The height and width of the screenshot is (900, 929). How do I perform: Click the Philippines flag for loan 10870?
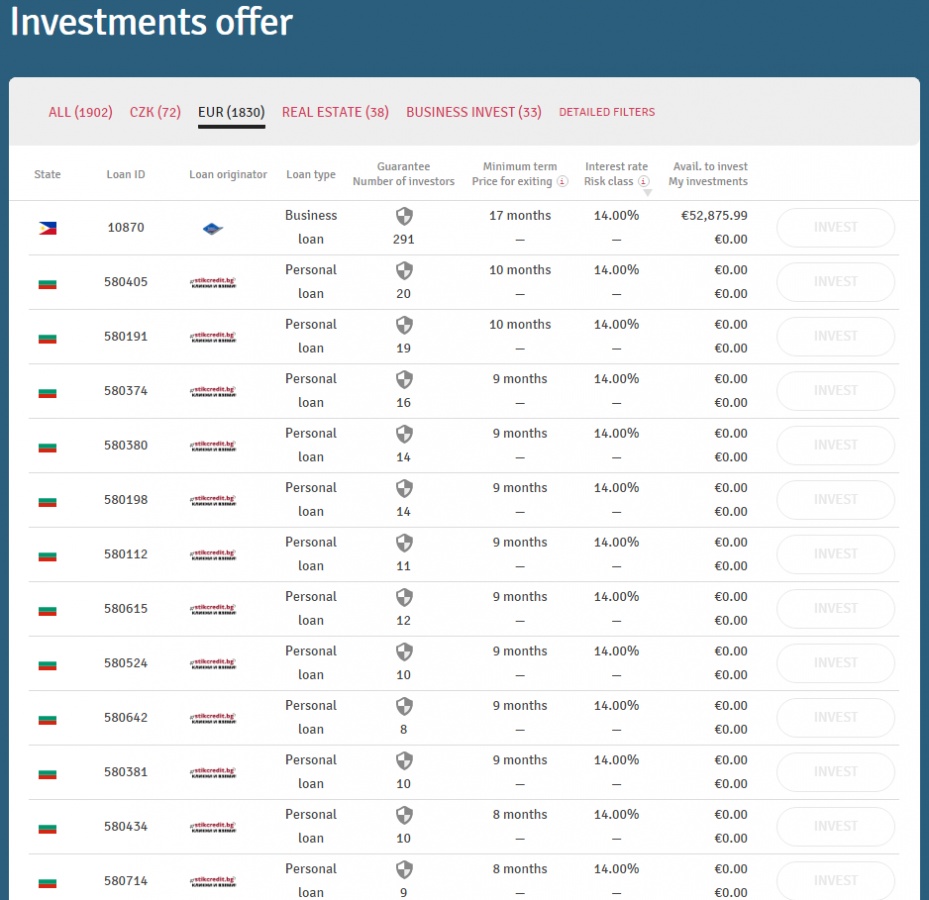47,228
